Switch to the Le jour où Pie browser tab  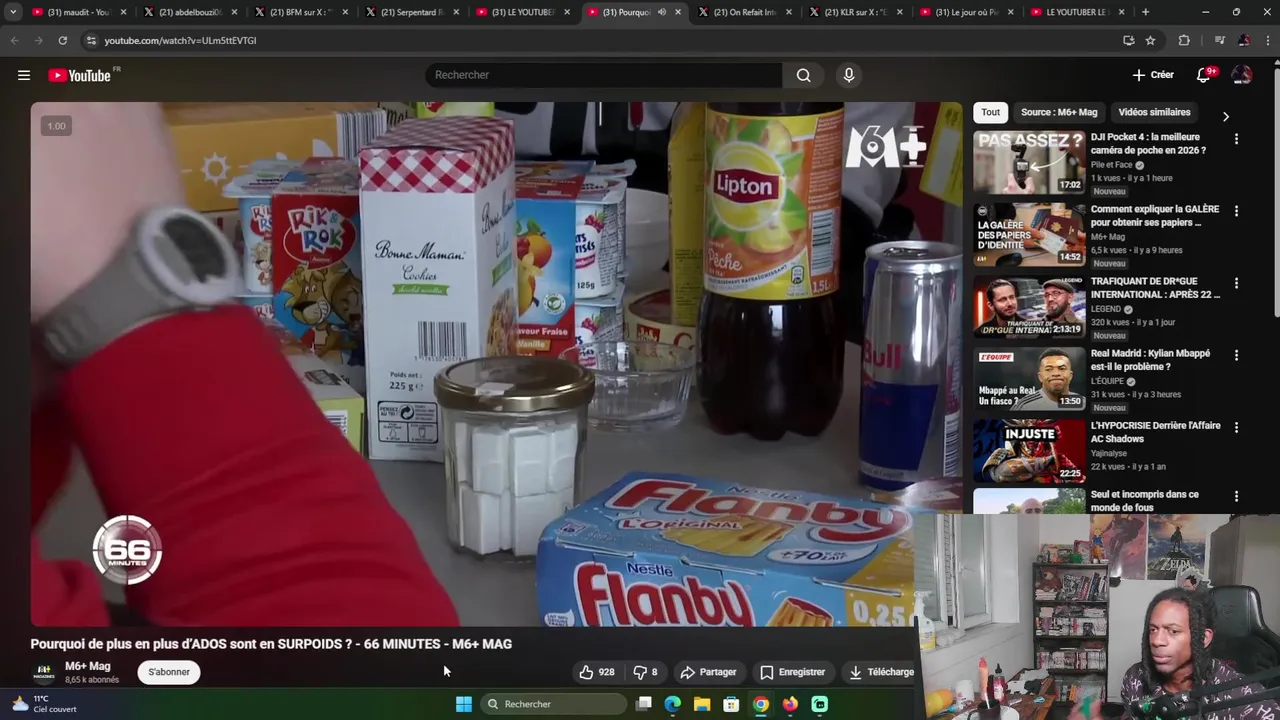(x=966, y=12)
